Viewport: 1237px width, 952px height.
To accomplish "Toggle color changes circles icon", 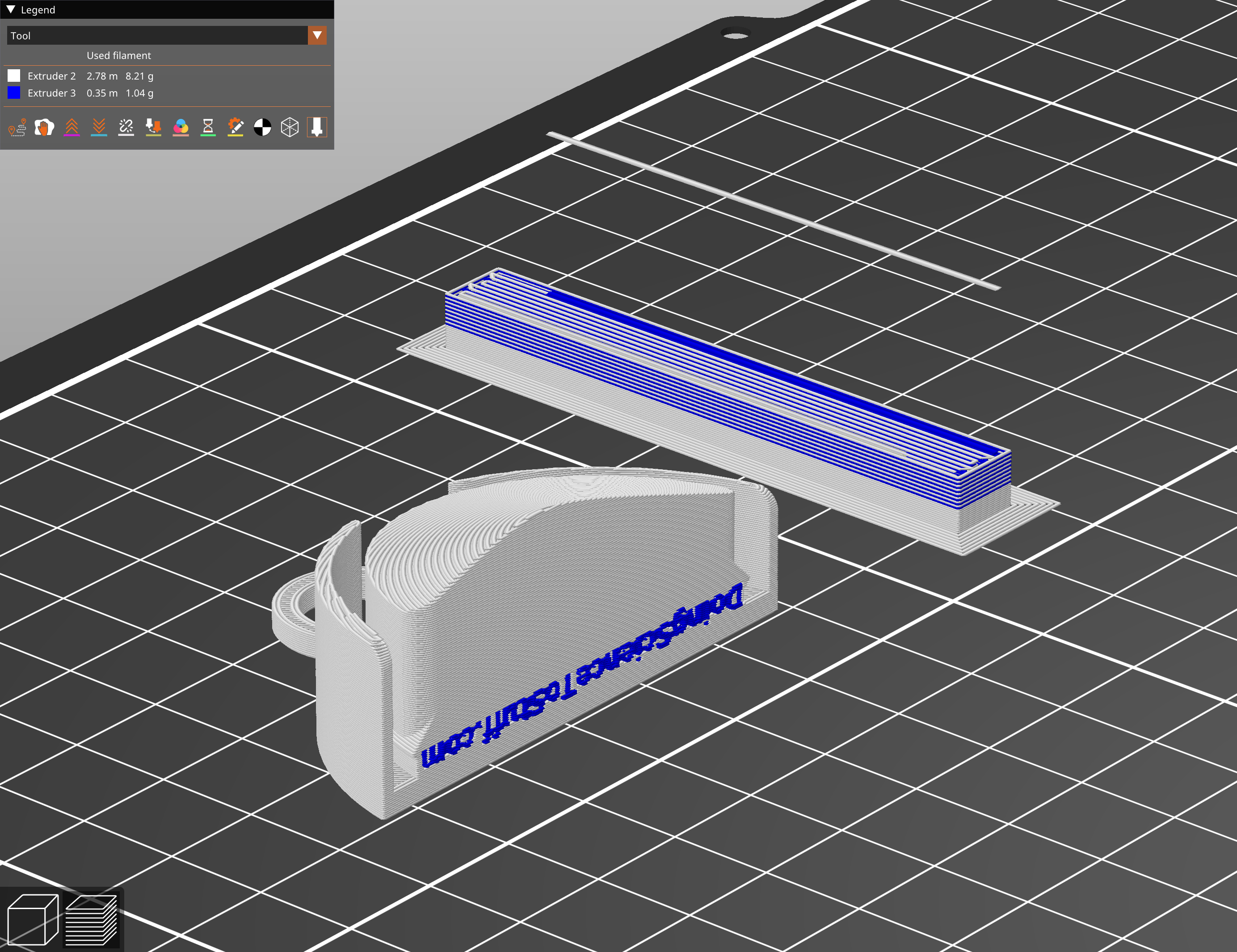I will click(181, 127).
